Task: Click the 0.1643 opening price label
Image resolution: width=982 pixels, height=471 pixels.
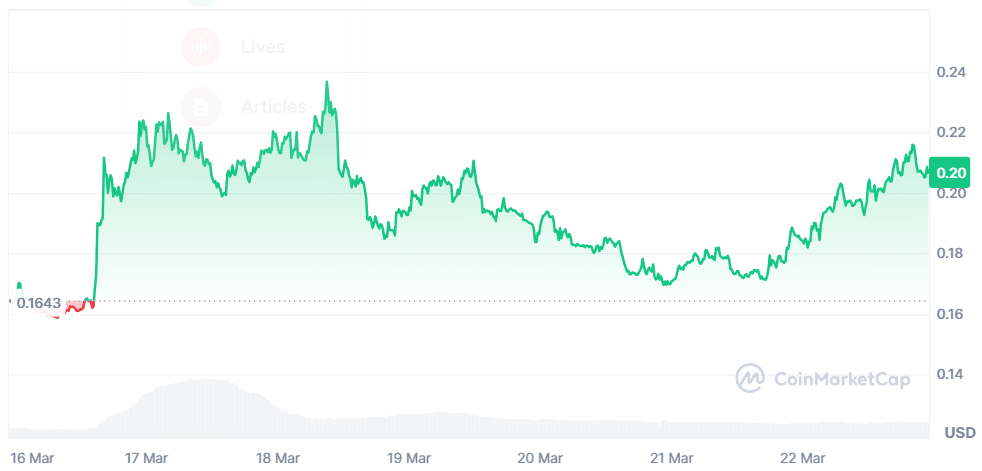Action: click(x=40, y=301)
